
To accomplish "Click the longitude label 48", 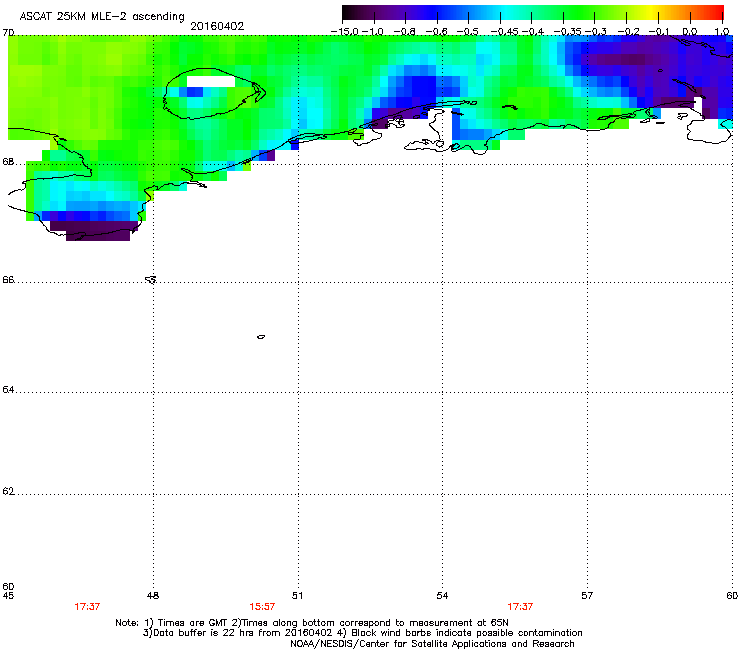I will pyautogui.click(x=153, y=596).
